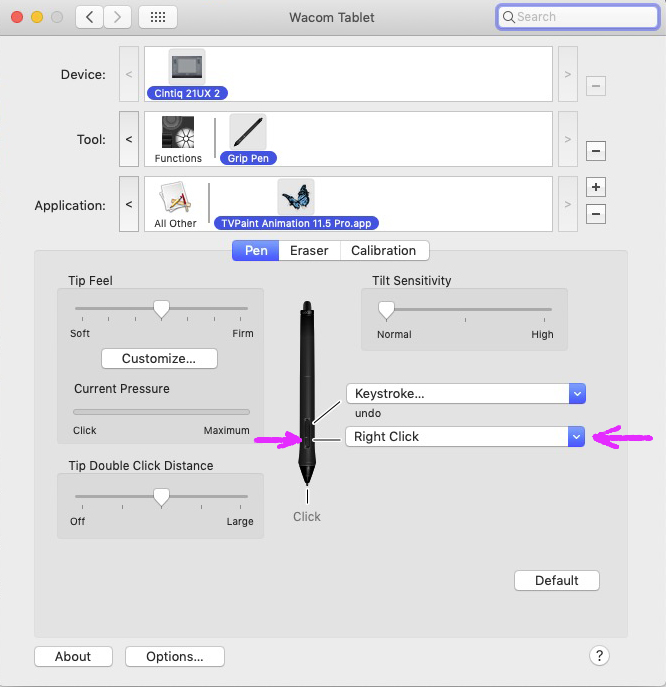The height and width of the screenshot is (687, 666).
Task: Adjust the Tip Feel slider
Action: click(x=161, y=309)
